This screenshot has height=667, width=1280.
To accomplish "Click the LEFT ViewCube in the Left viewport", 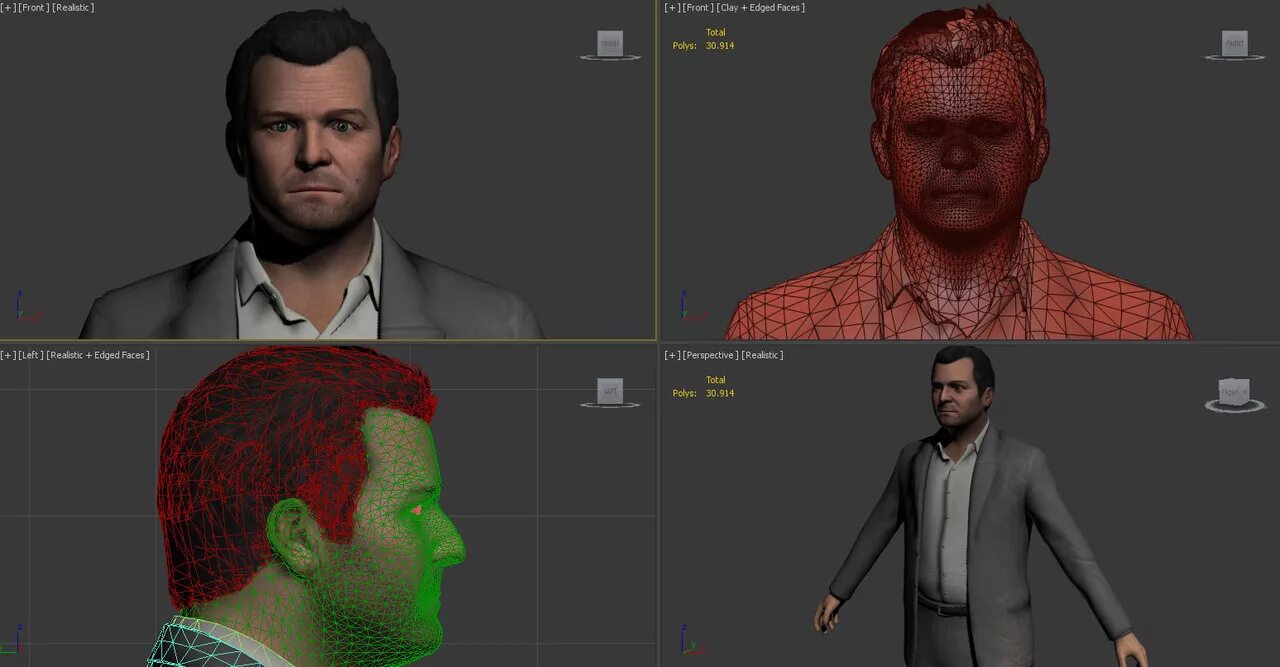I will 610,392.
